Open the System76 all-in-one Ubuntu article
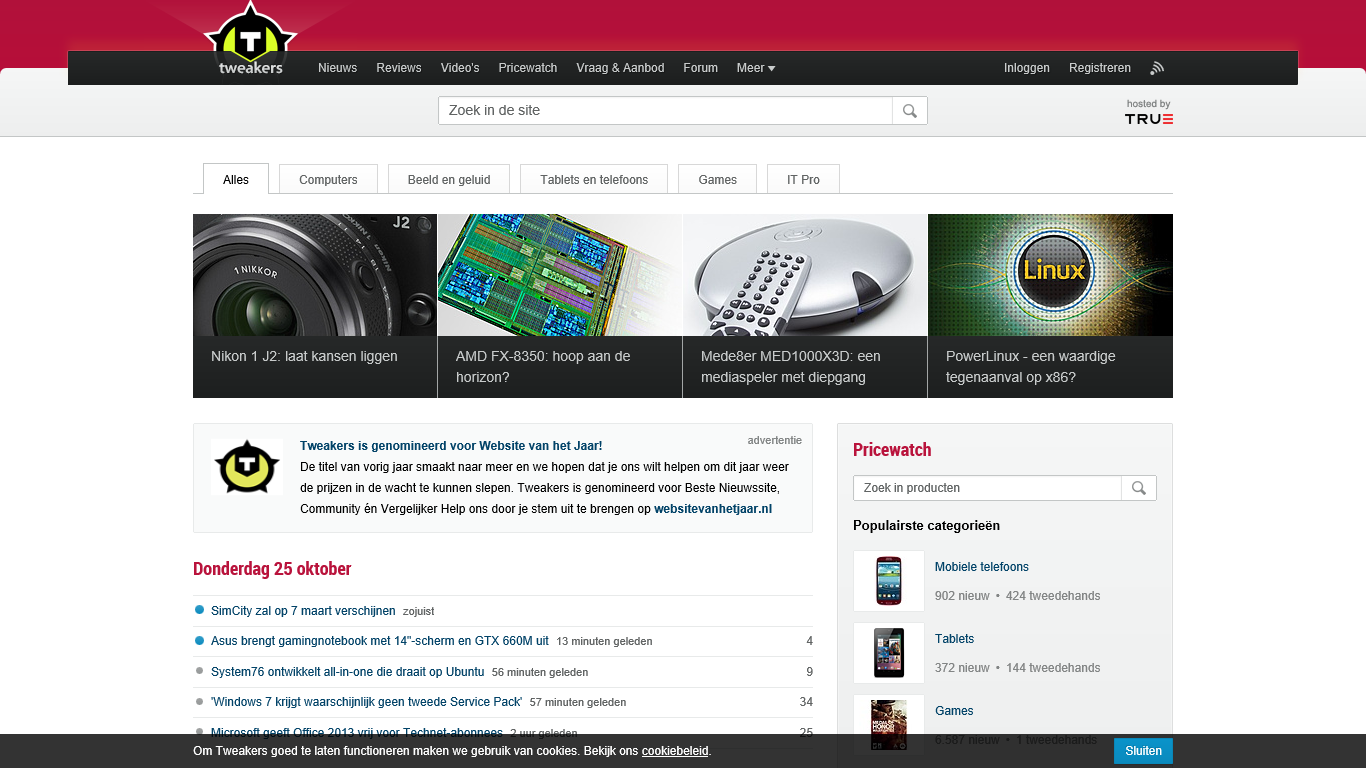 (x=348, y=672)
